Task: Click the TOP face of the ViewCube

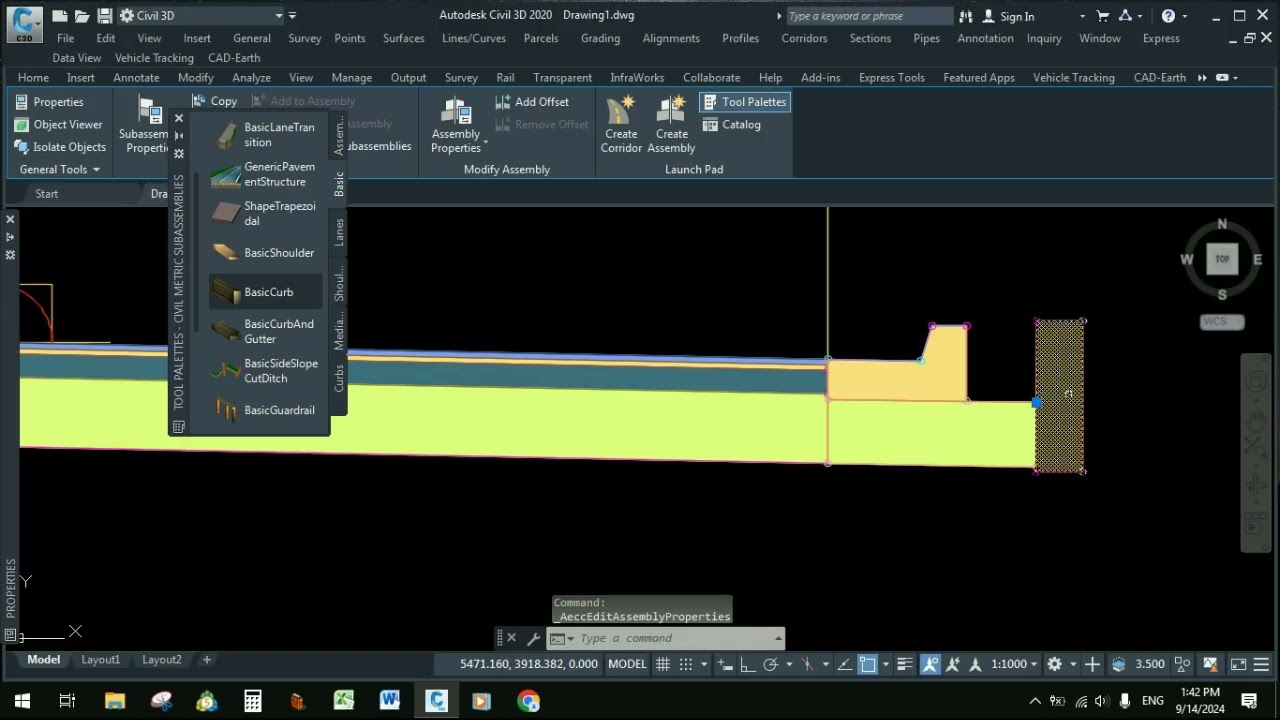Action: [x=1222, y=259]
